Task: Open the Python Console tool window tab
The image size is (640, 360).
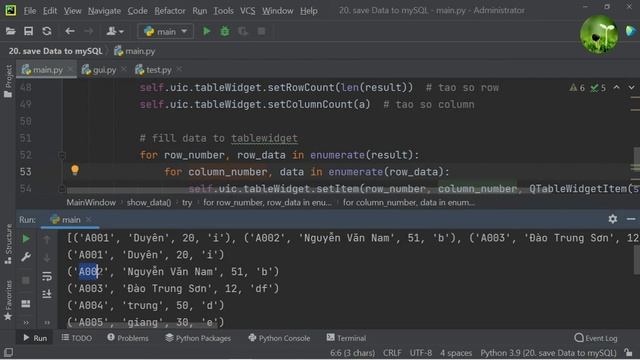Action: 279,338
